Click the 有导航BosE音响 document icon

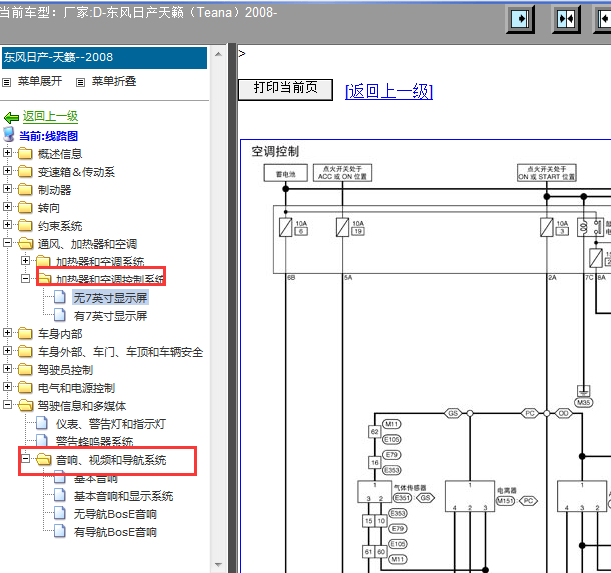click(x=60, y=531)
